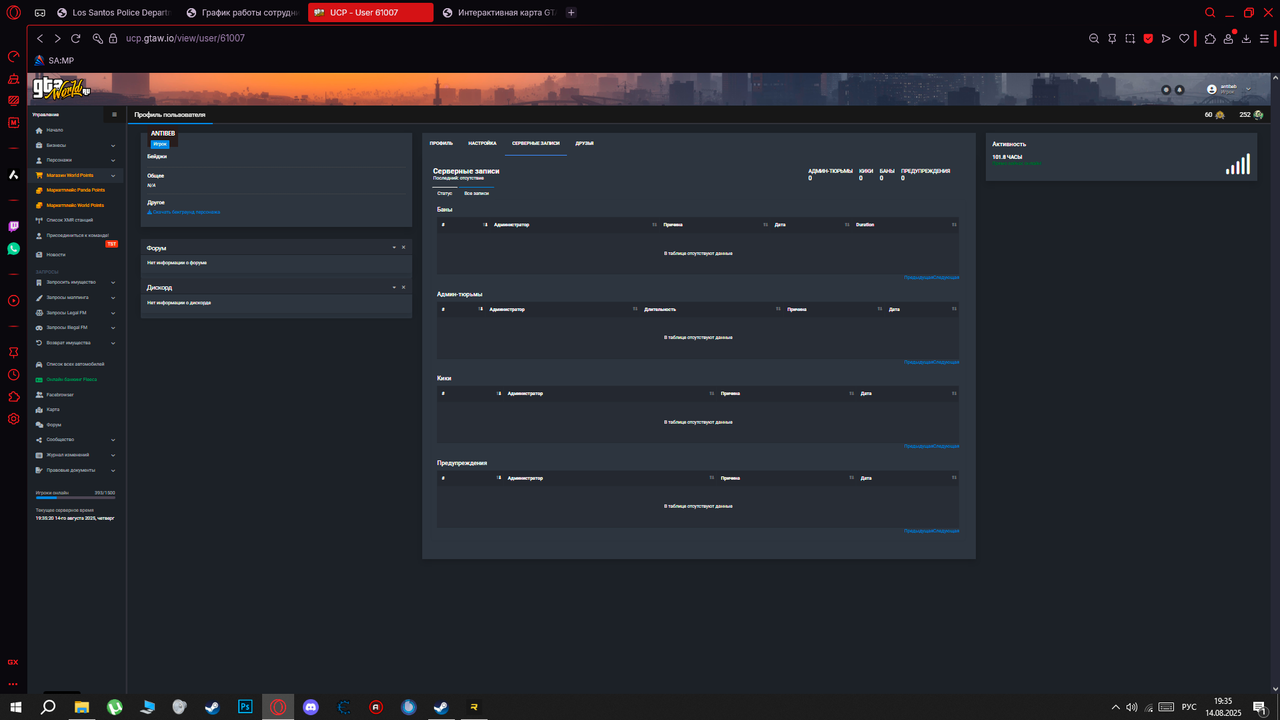The image size is (1280, 720).
Task: Open the browser downloads icon
Action: coord(1247,38)
